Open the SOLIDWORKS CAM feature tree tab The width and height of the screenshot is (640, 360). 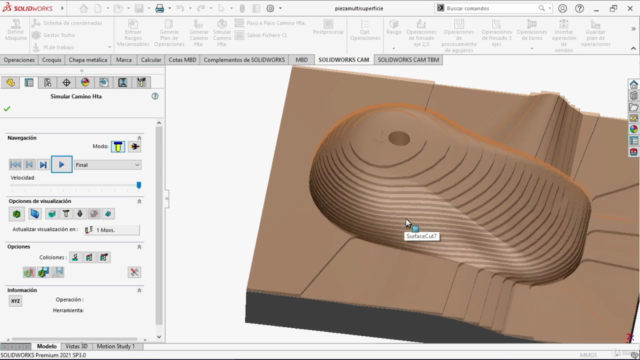pos(104,82)
